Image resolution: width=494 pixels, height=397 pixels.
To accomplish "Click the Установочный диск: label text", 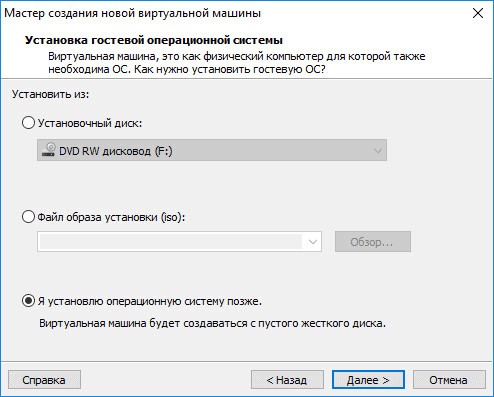I will (x=90, y=123).
